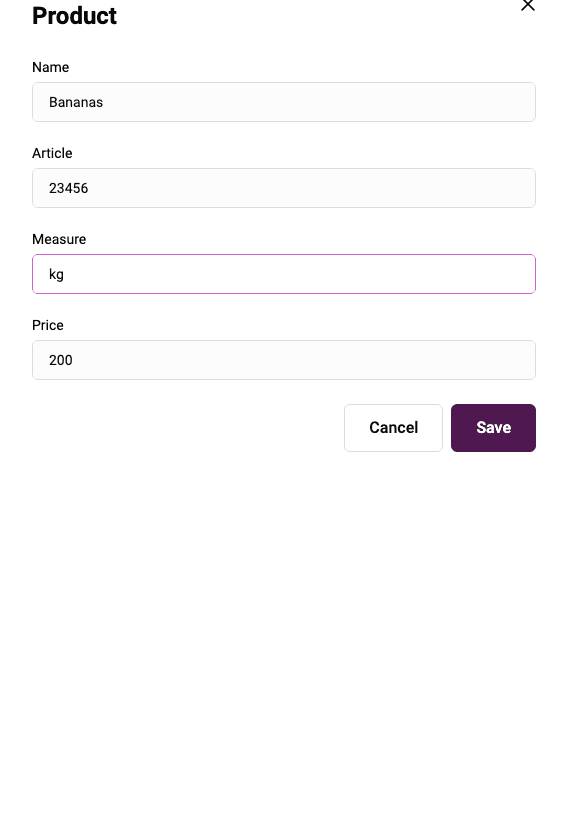Viewport: 568px width, 836px height.
Task: Focus the Price input field
Action: pyautogui.click(x=284, y=360)
